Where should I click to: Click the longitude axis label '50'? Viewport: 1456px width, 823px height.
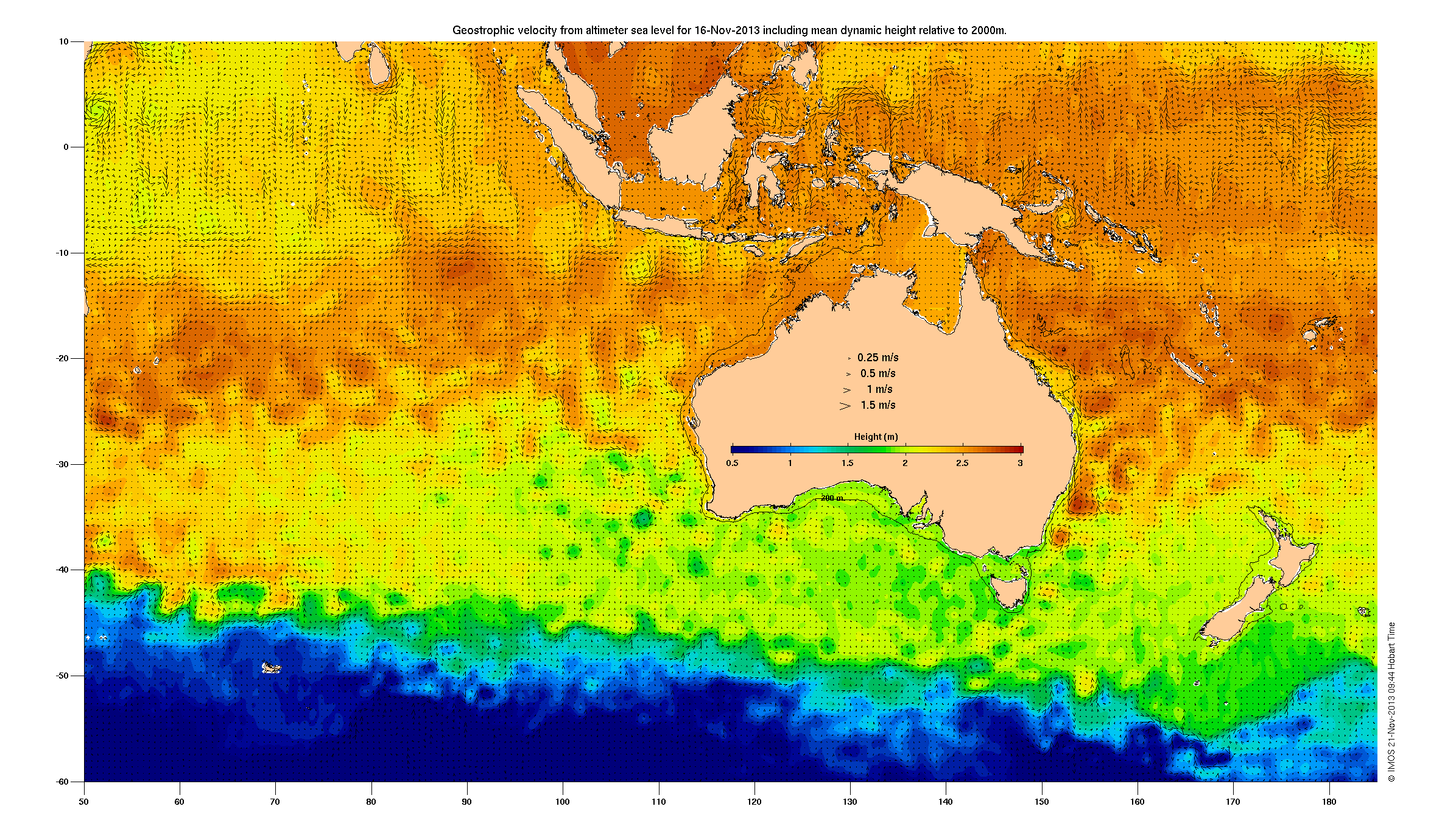83,802
